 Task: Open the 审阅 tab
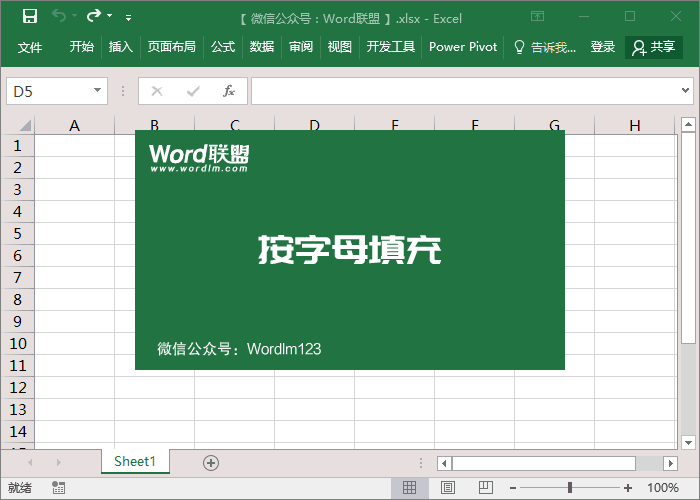[300, 47]
